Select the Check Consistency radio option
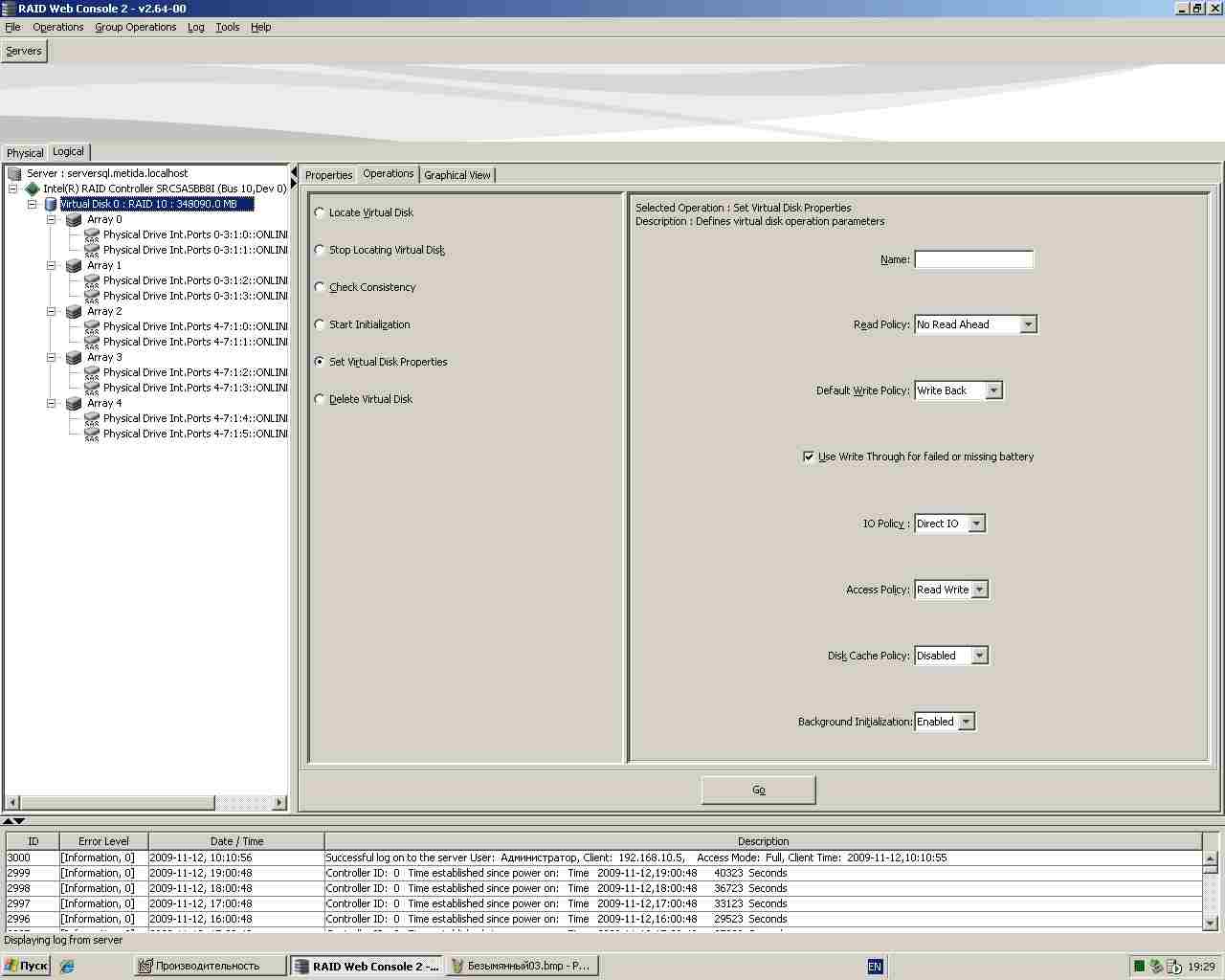The width and height of the screenshot is (1225, 980). 320,287
